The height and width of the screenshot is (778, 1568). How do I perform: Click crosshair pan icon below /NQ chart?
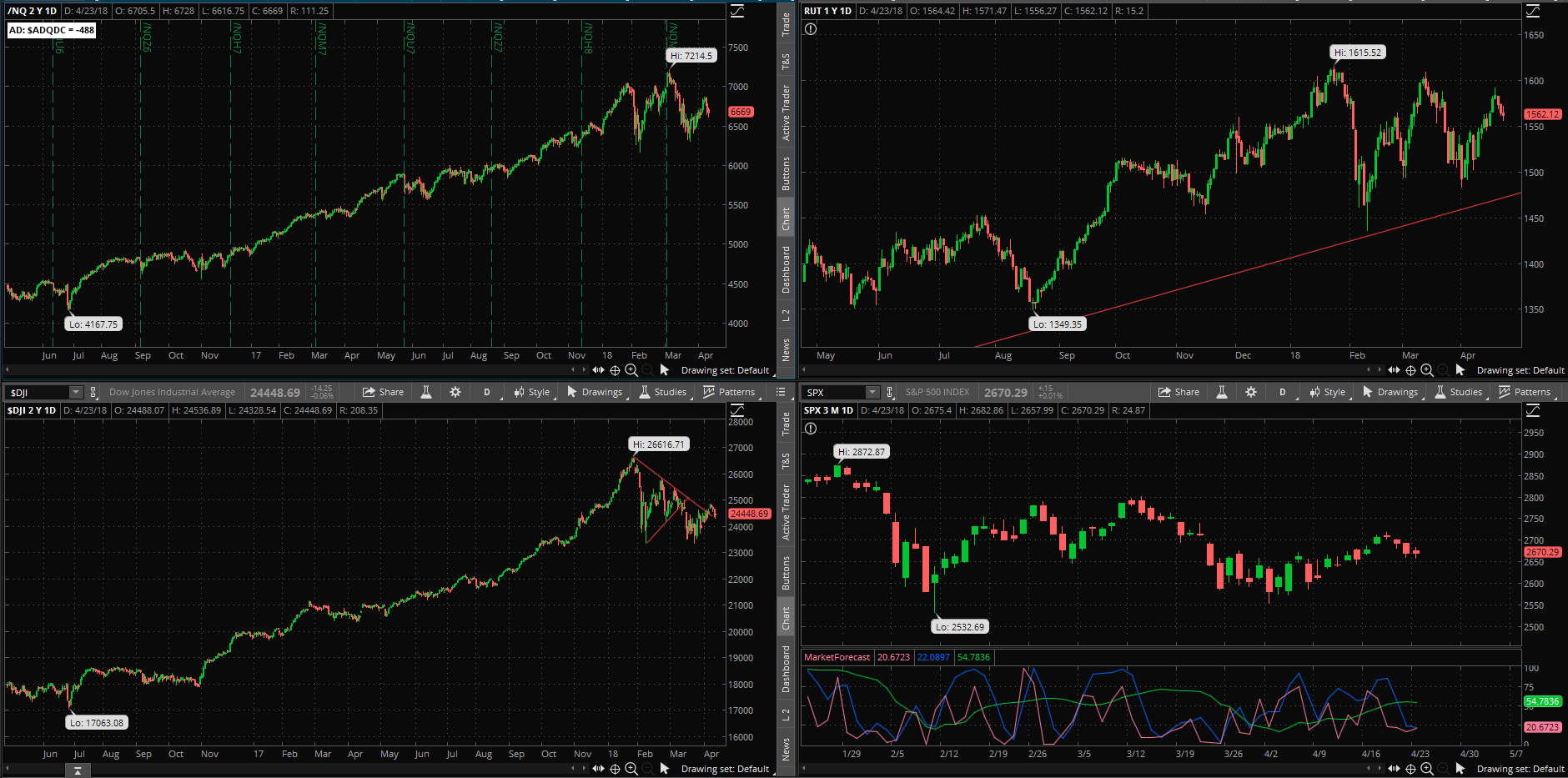click(615, 370)
